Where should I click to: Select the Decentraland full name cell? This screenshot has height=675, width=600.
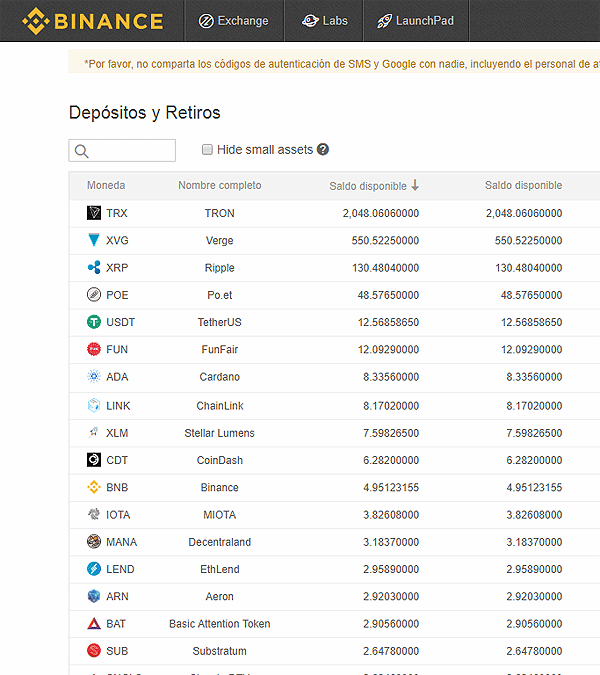point(220,542)
